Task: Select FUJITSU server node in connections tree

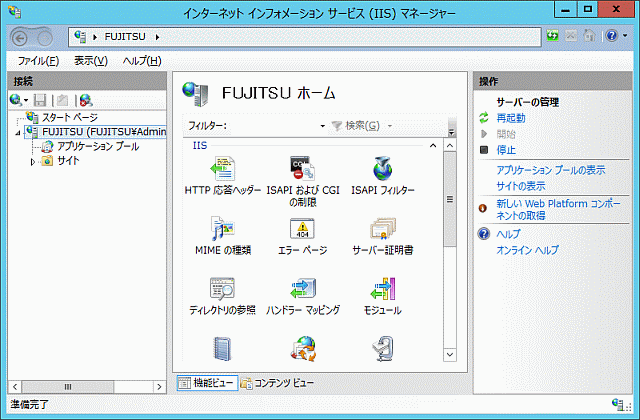Action: (x=104, y=132)
